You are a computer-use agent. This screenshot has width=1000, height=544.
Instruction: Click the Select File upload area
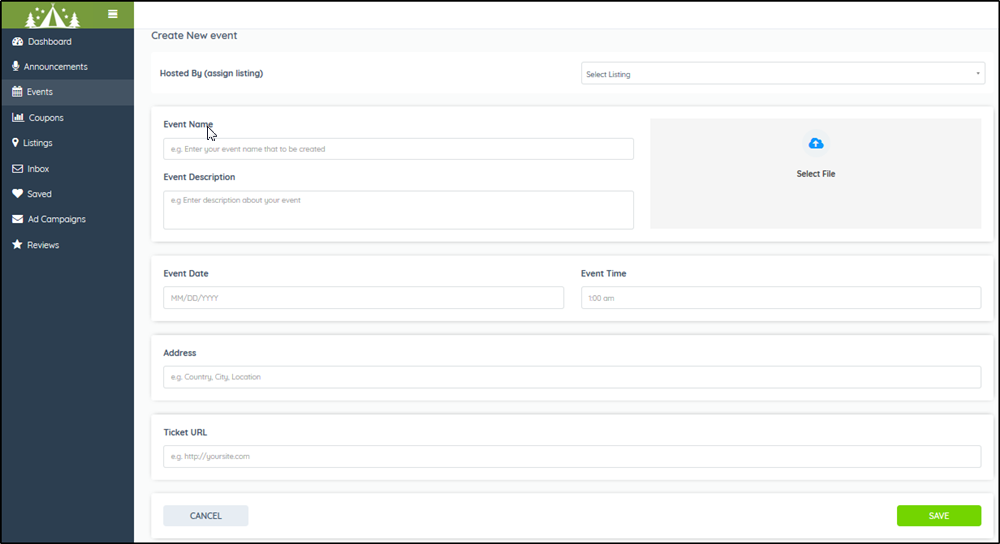point(816,173)
